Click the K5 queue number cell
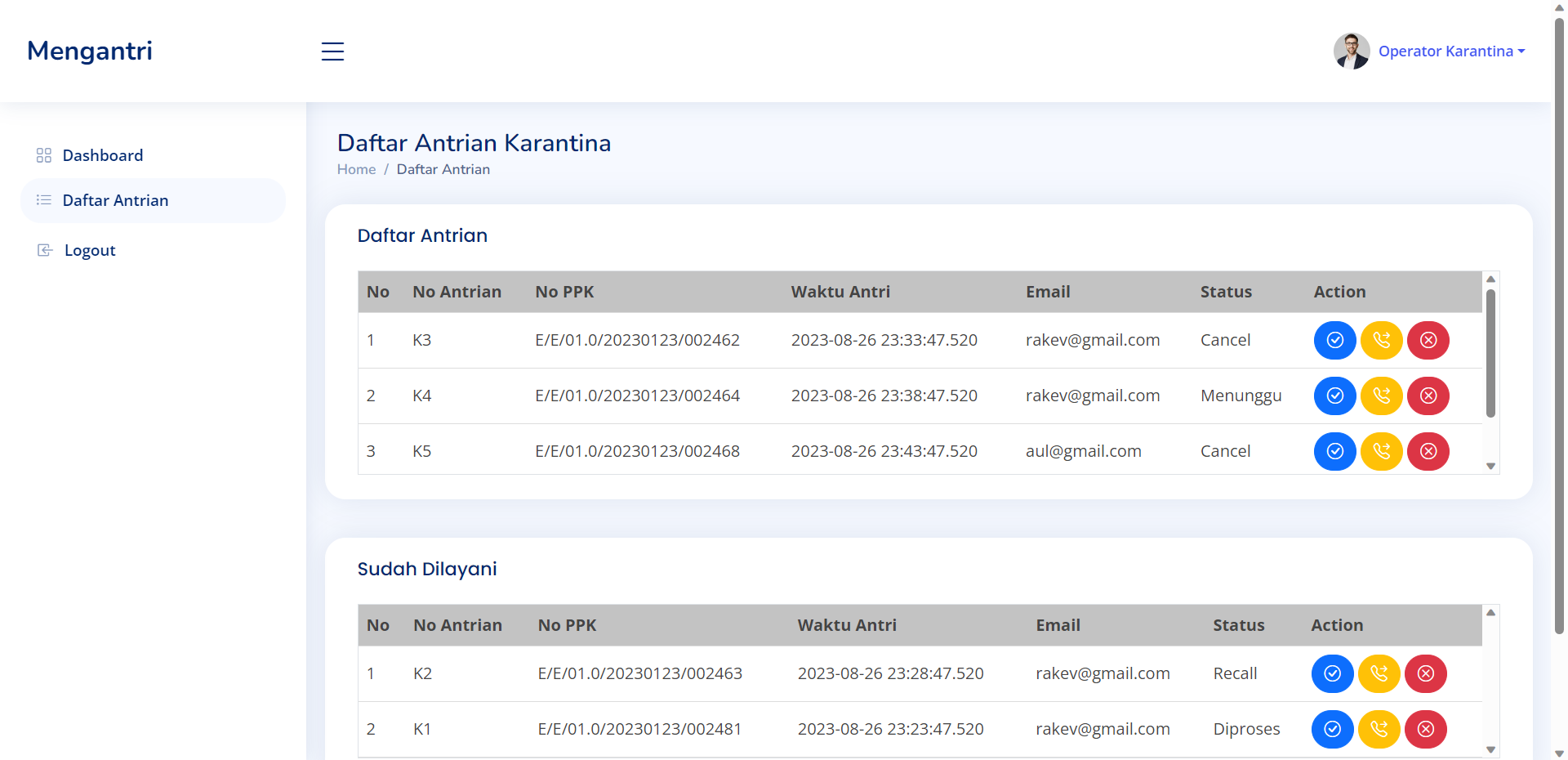 [x=422, y=451]
